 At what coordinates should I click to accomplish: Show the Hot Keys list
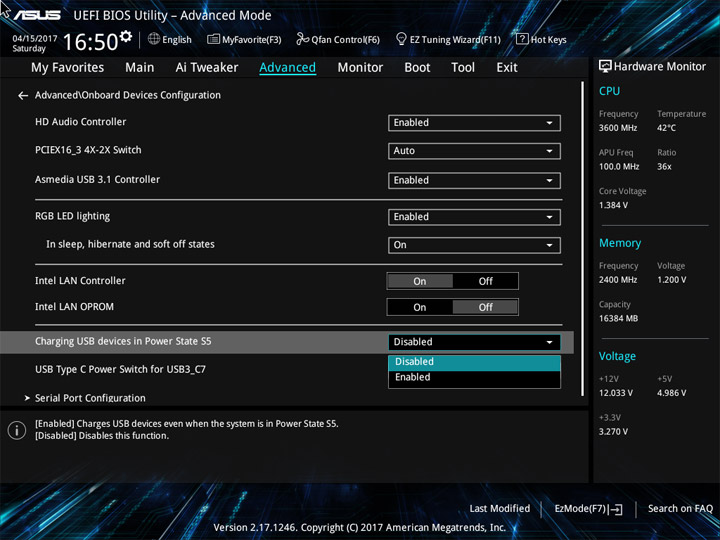tap(541, 39)
